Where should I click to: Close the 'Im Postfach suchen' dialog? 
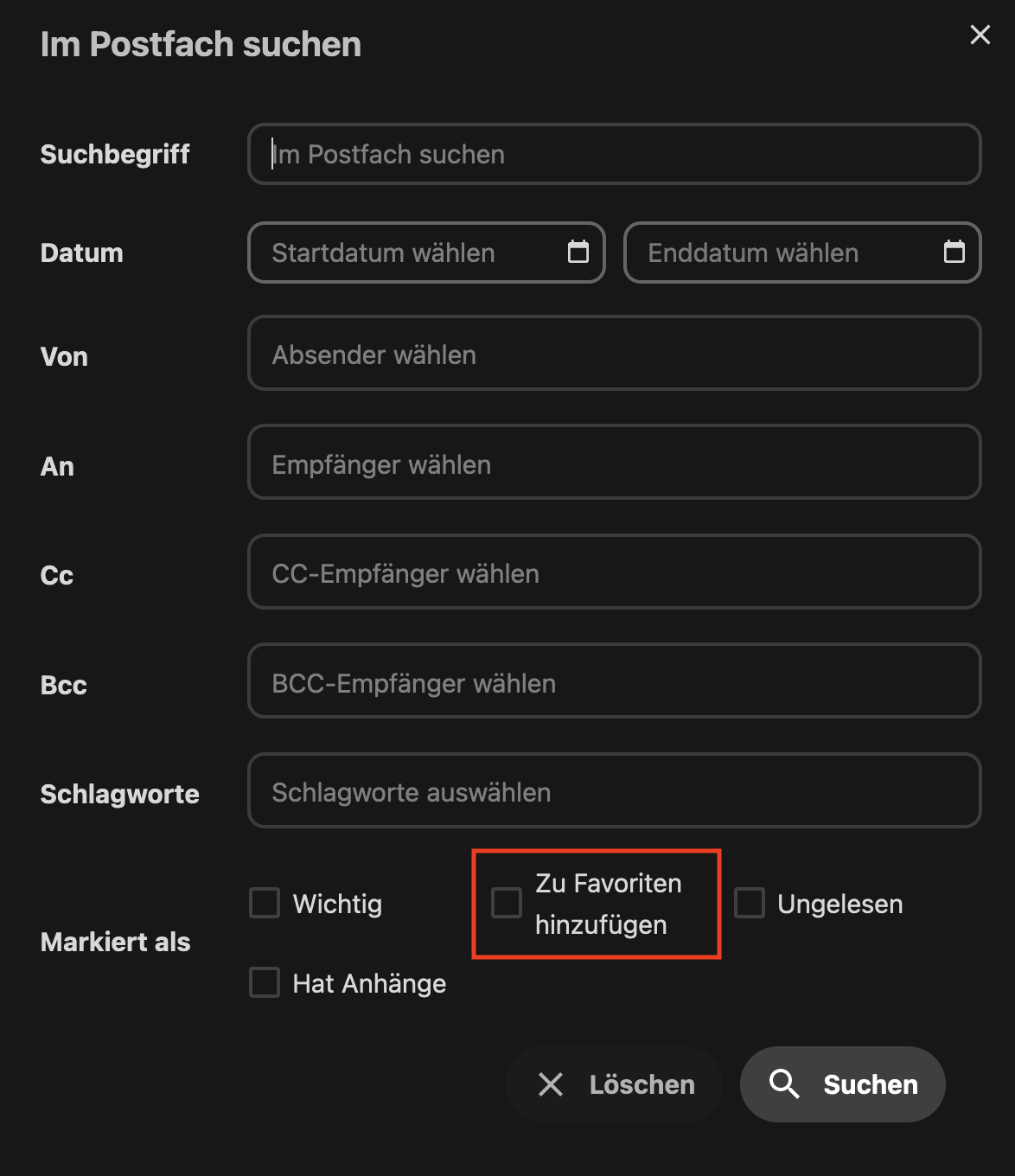coord(980,35)
